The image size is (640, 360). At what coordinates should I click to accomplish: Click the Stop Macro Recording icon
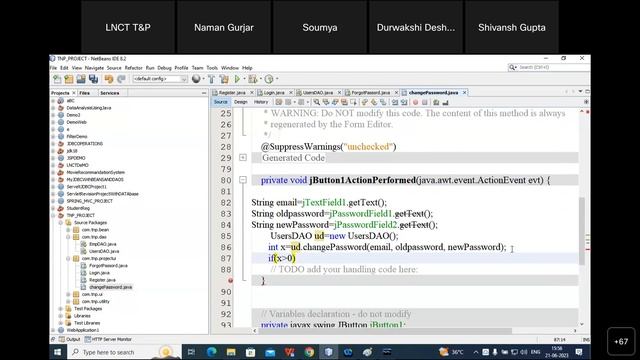coord(424,102)
